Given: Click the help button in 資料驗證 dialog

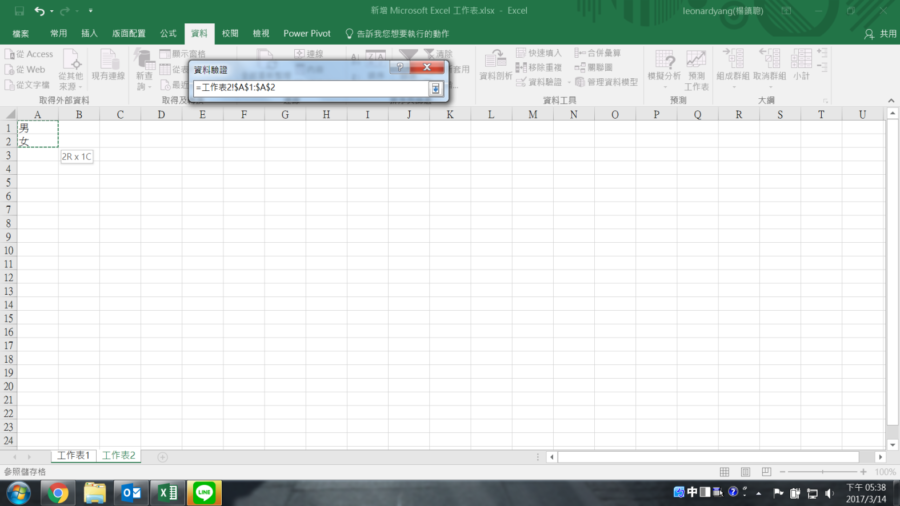Looking at the screenshot, I should [x=400, y=68].
